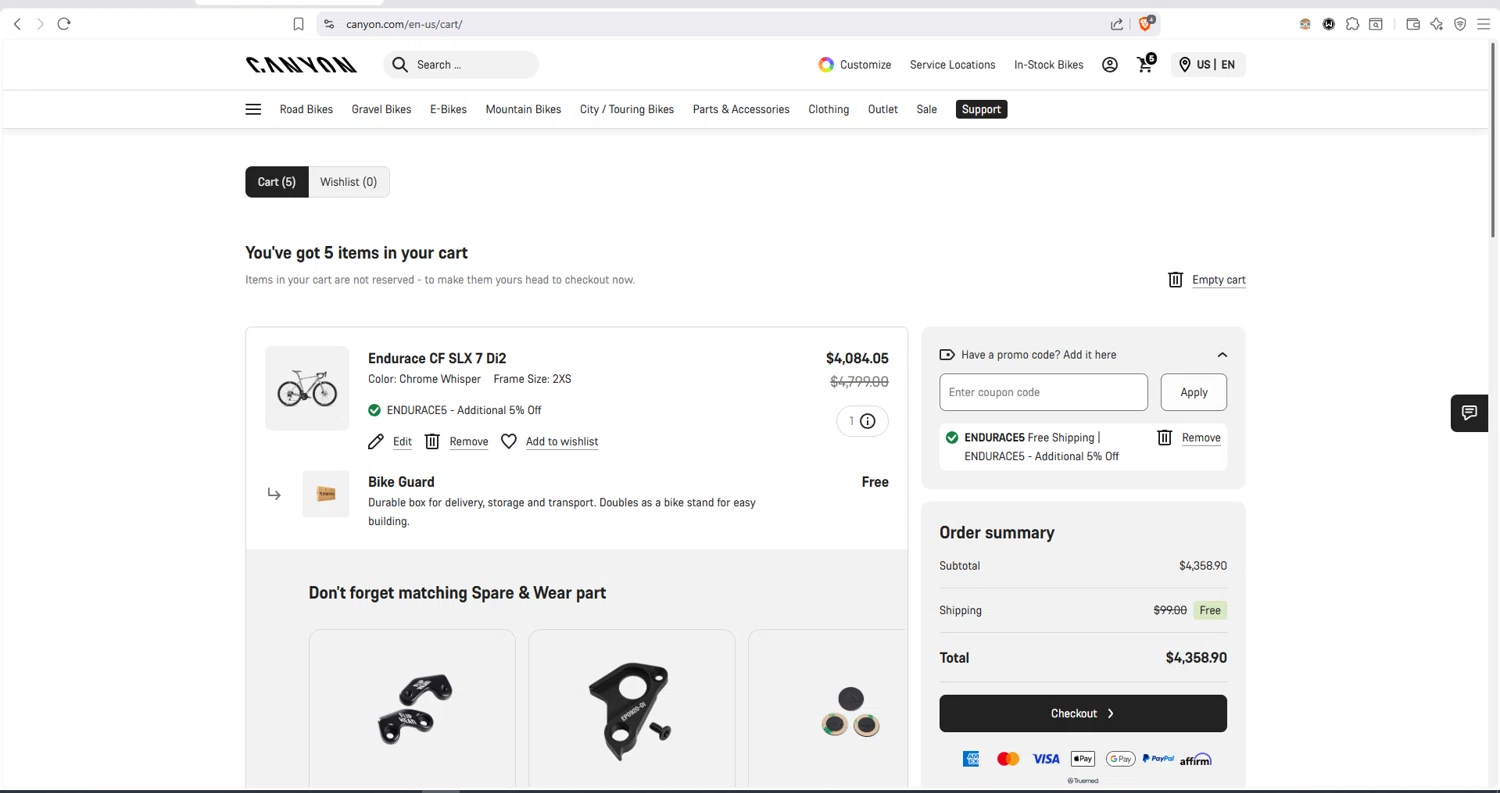Click the Empty cart link
Viewport: 1500px width, 793px height.
(1219, 280)
